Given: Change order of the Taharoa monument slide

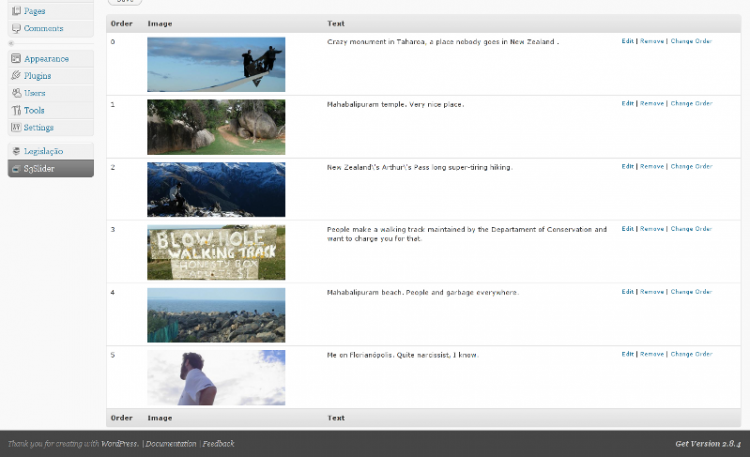Looking at the screenshot, I should tap(691, 41).
